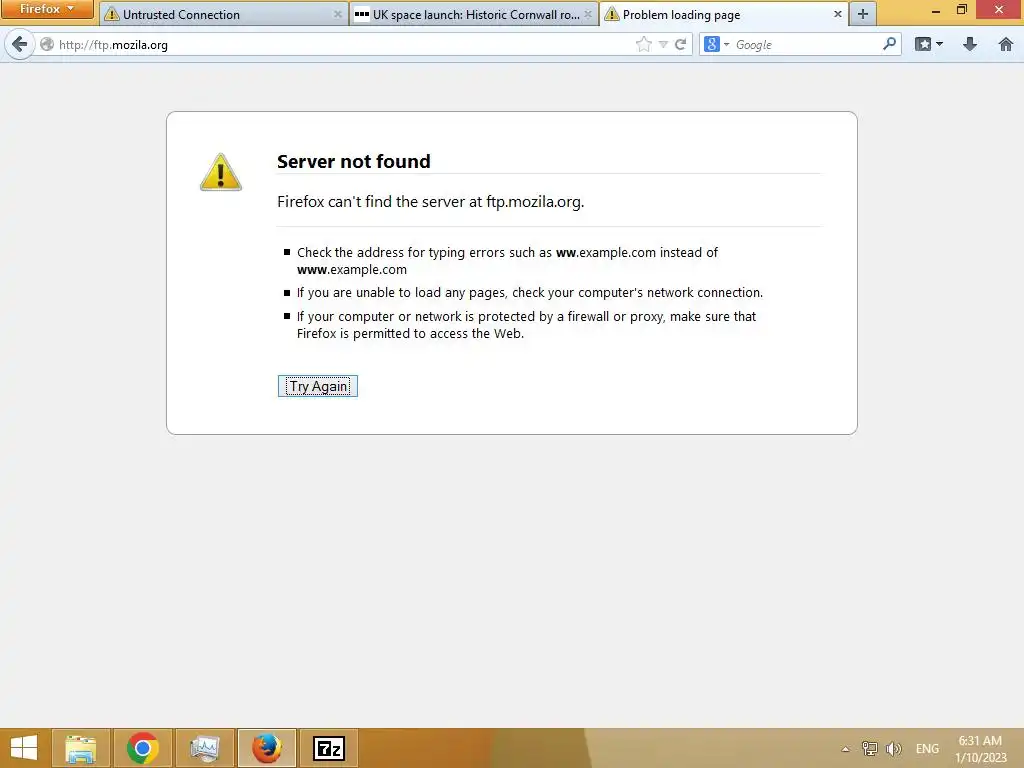Close the Problem loading page tab
This screenshot has height=768, width=1024.
(x=838, y=14)
